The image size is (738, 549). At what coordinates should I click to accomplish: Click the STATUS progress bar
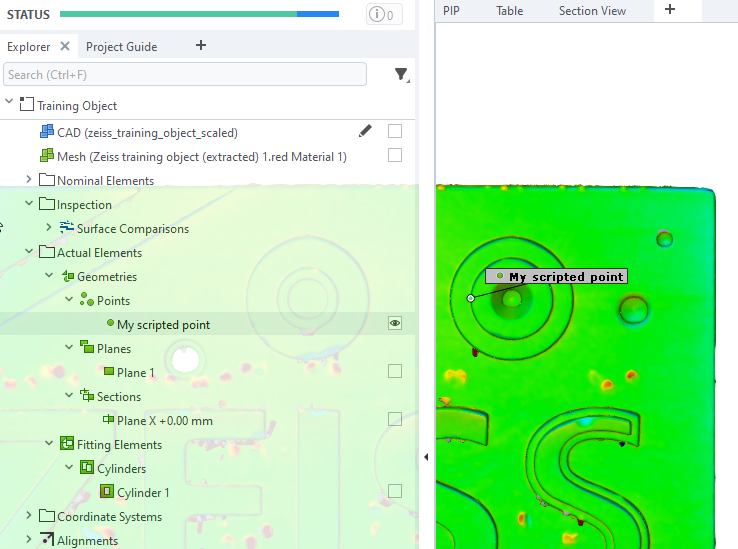tap(198, 14)
